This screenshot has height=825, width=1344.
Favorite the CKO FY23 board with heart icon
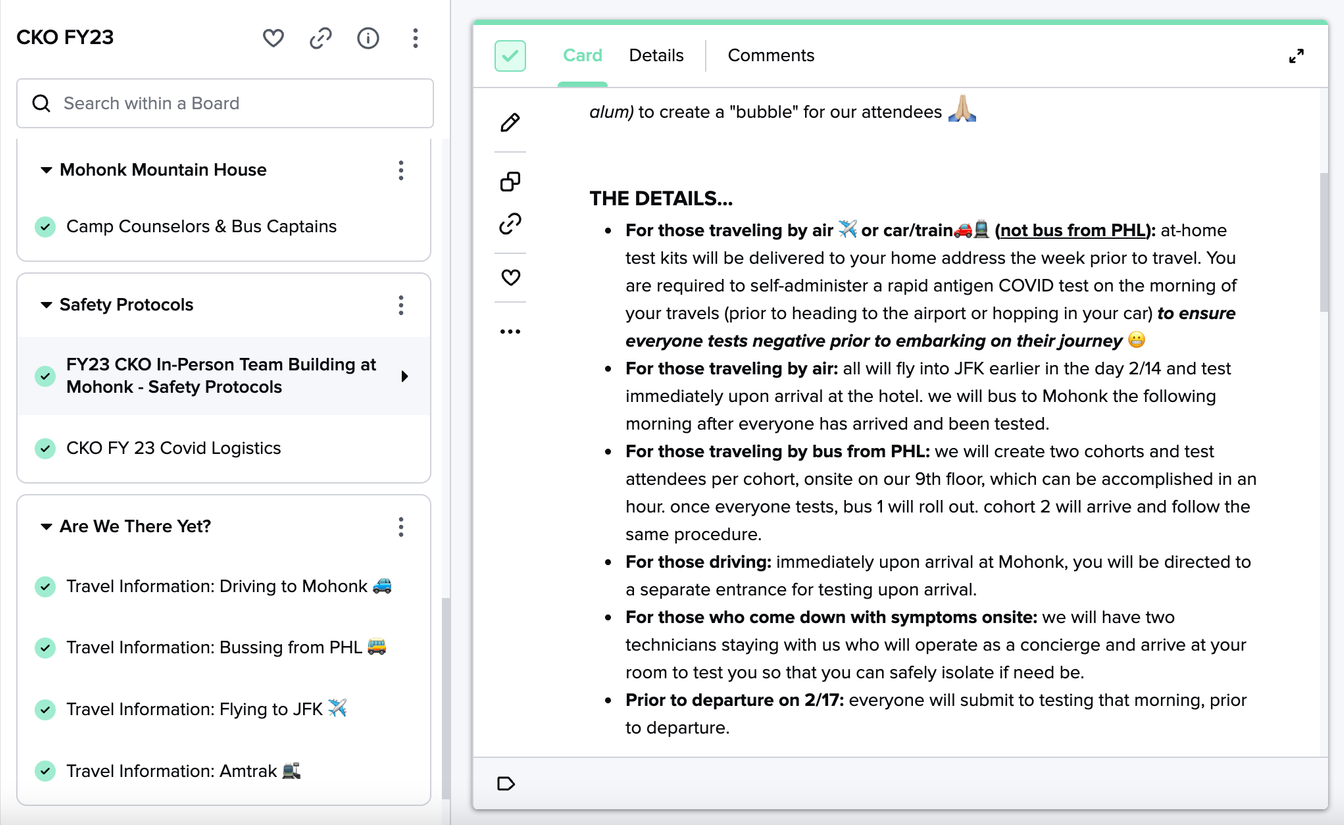click(x=273, y=38)
